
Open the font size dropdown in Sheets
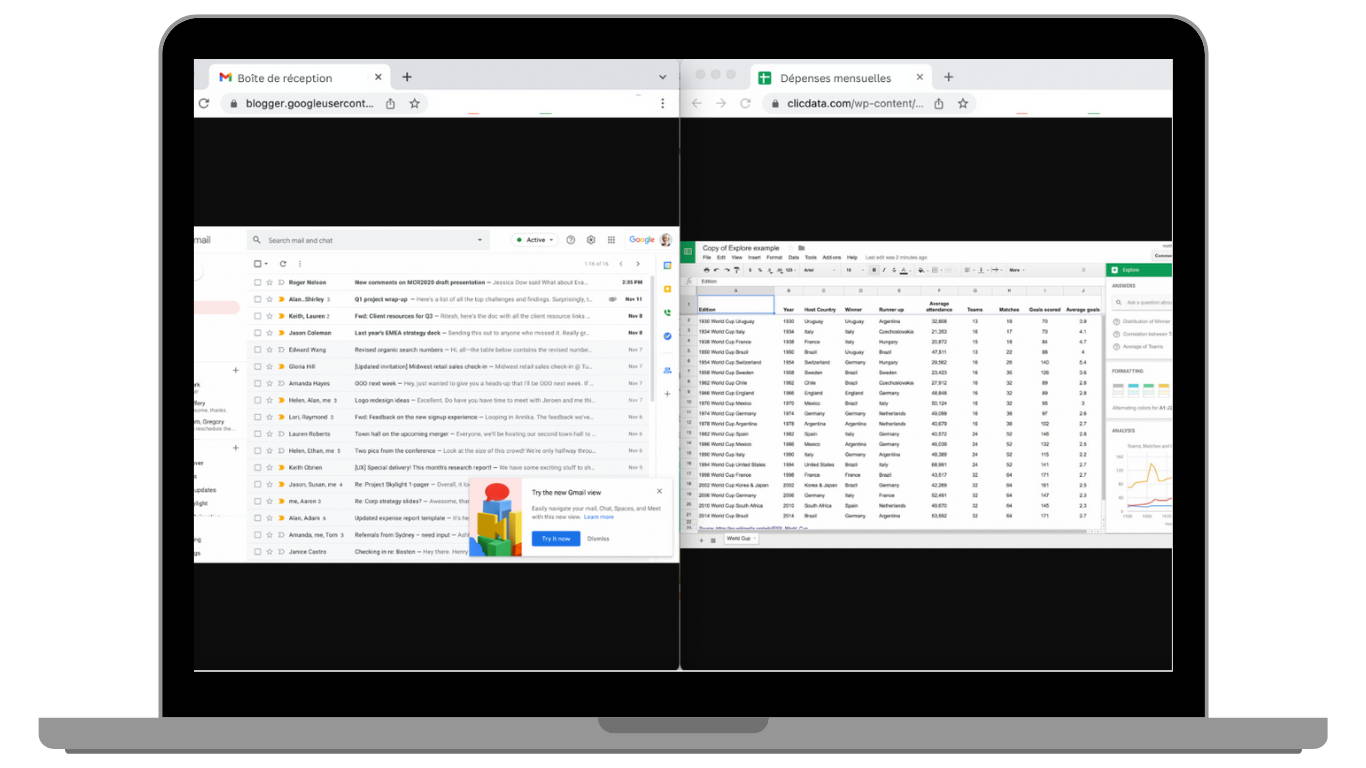855,270
